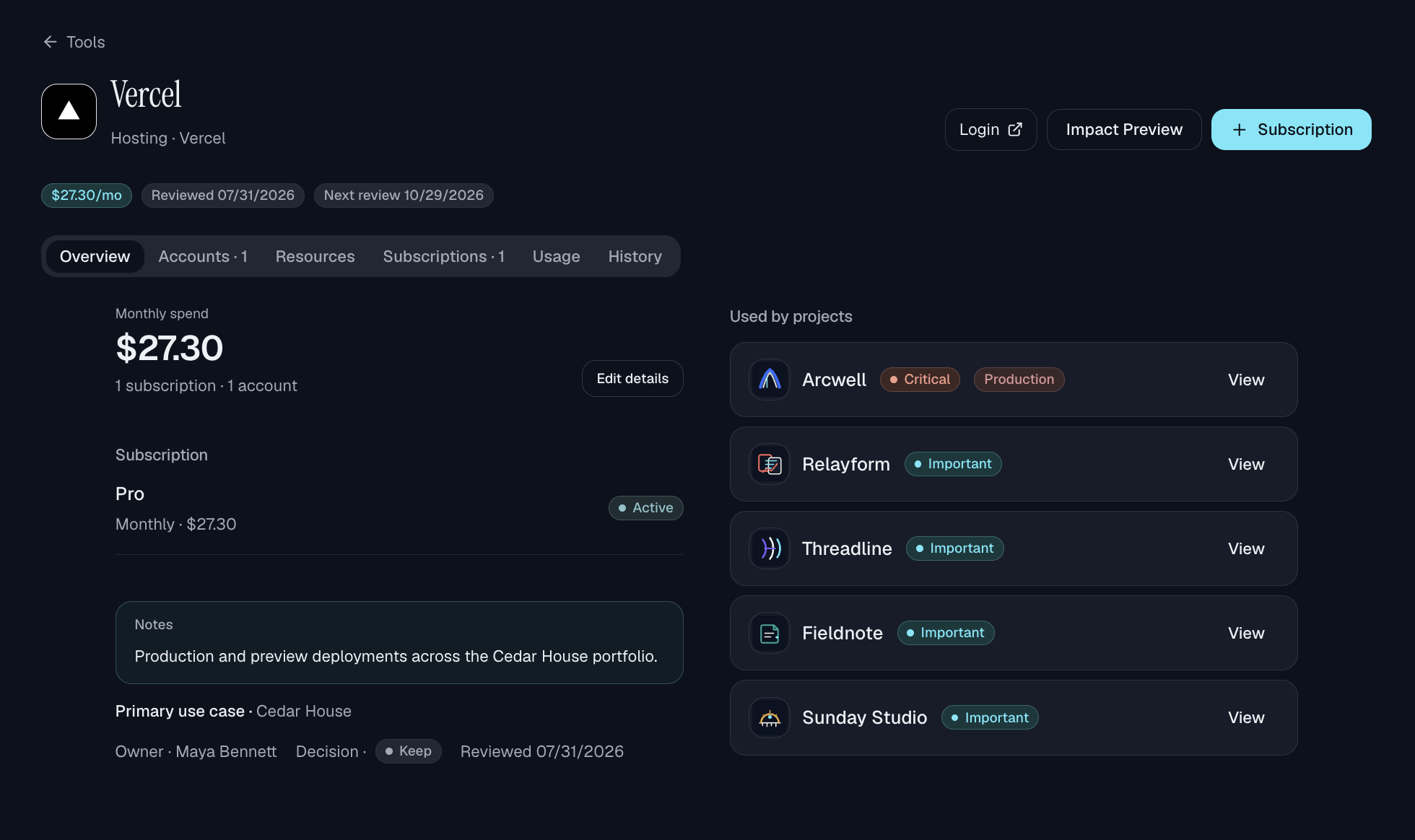Image resolution: width=1415 pixels, height=840 pixels.
Task: Click the Vercel page title
Action: point(146,95)
